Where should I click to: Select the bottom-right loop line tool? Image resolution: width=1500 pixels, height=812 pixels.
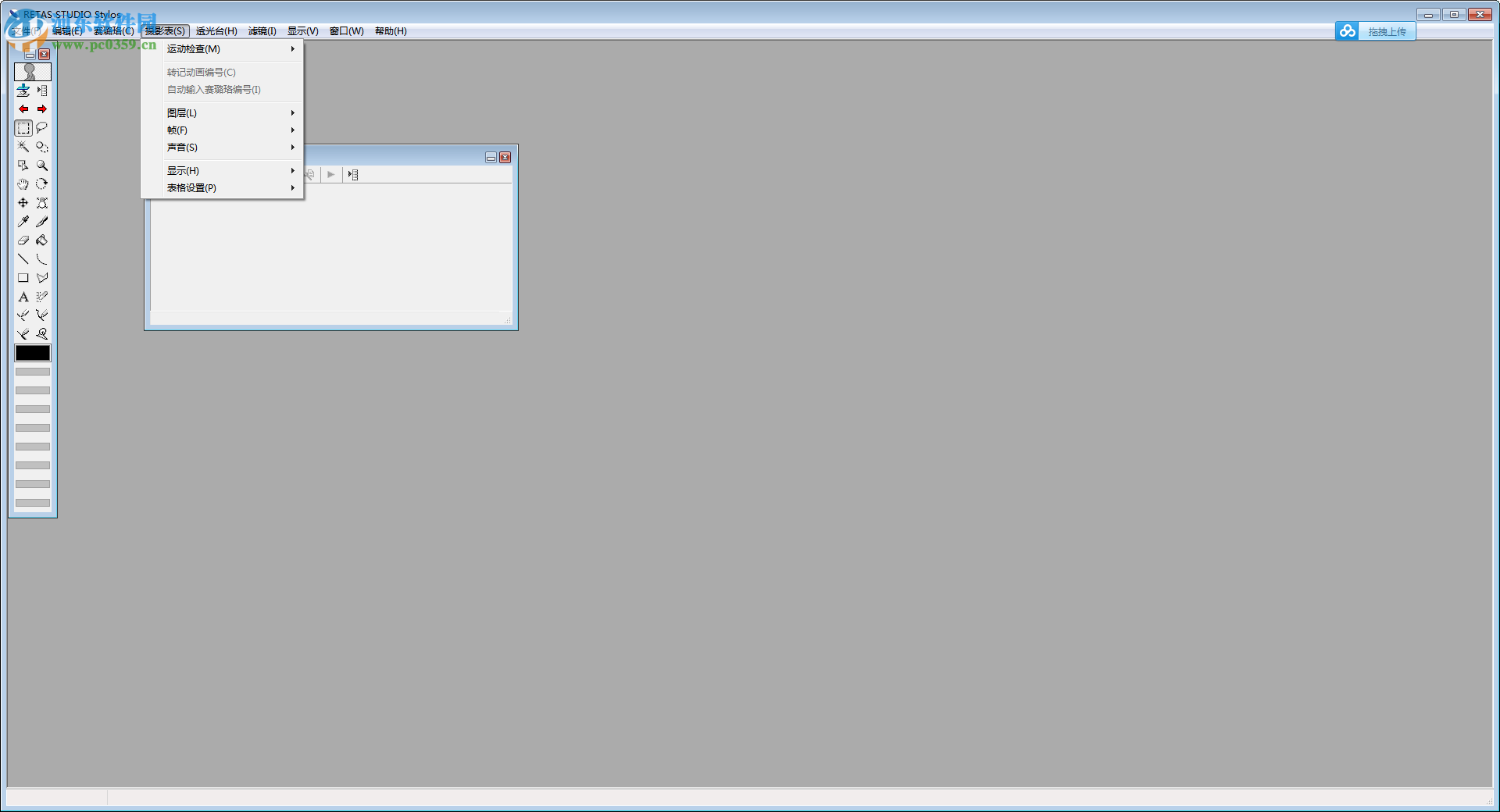pos(42,334)
